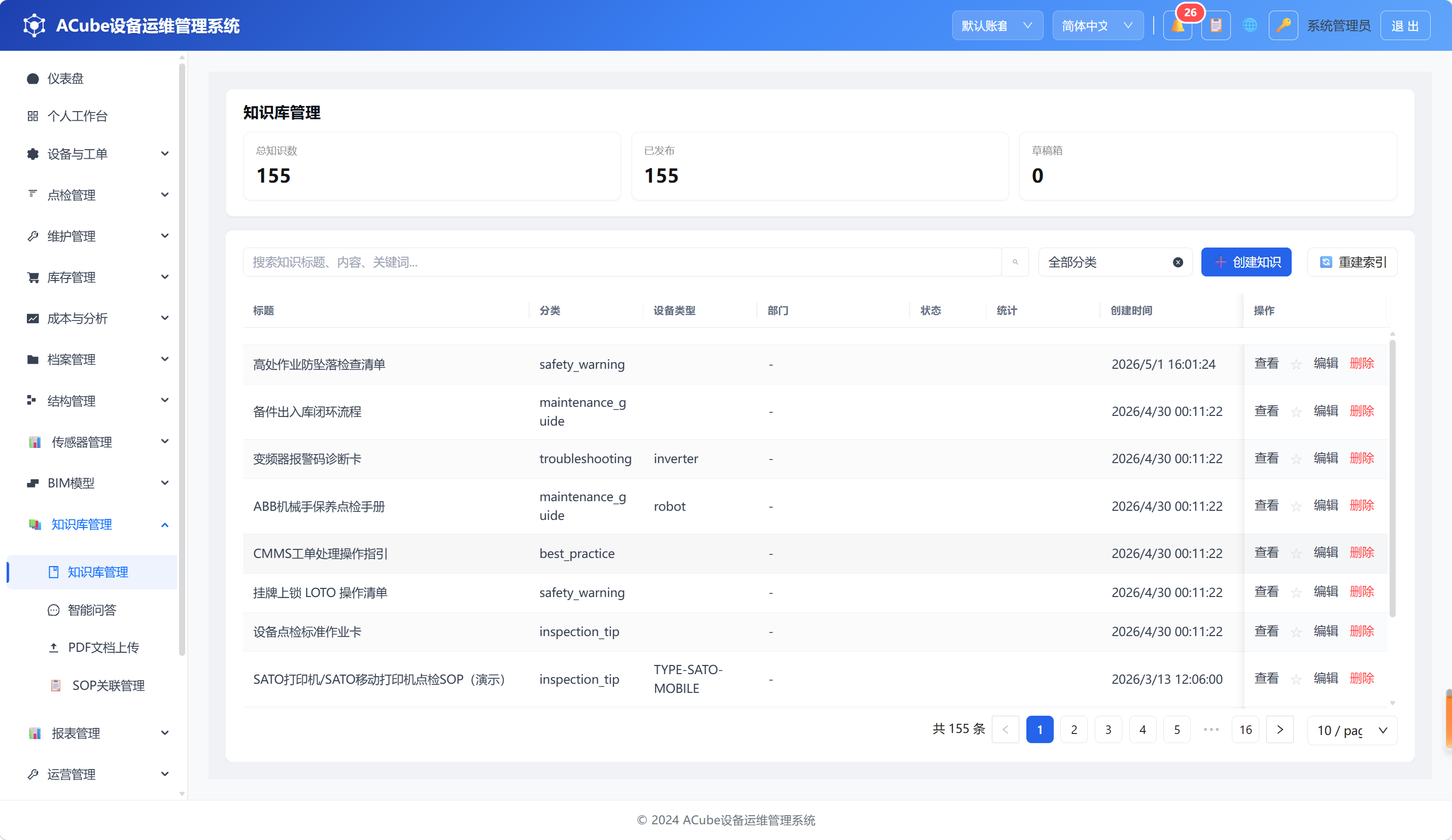
Task: Click the knowledge search input field
Action: click(x=623, y=262)
